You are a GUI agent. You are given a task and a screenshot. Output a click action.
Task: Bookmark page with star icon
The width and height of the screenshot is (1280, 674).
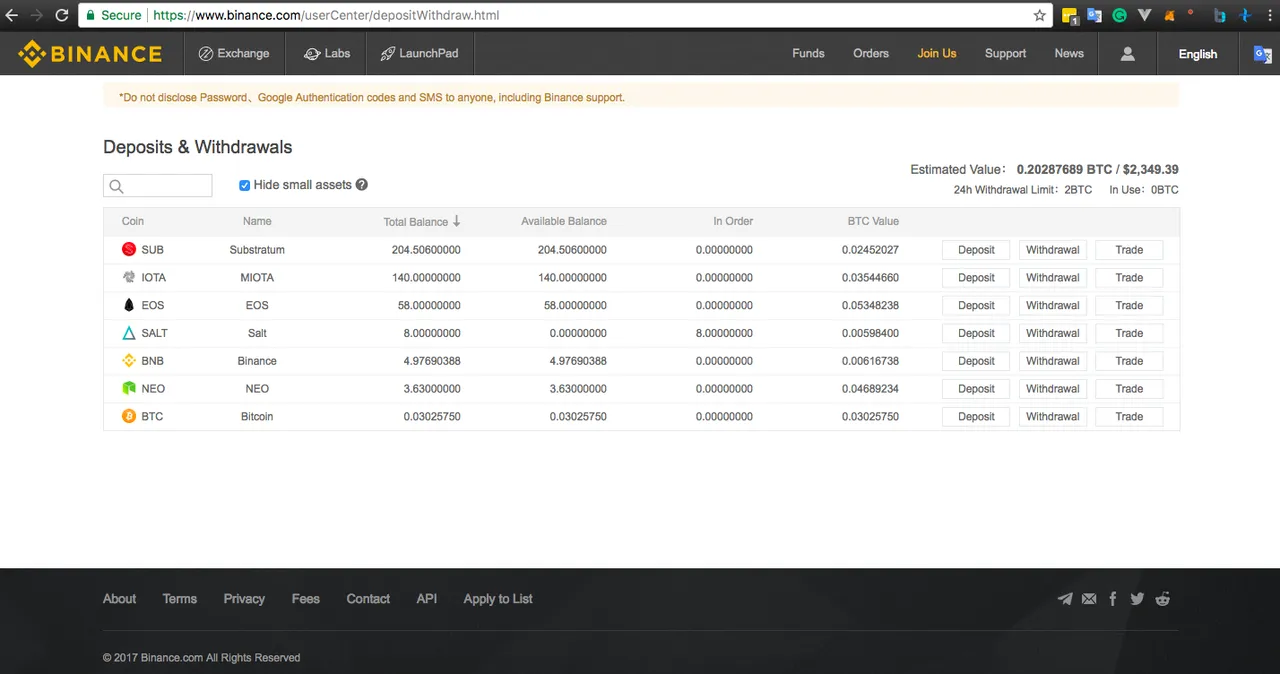[1040, 15]
